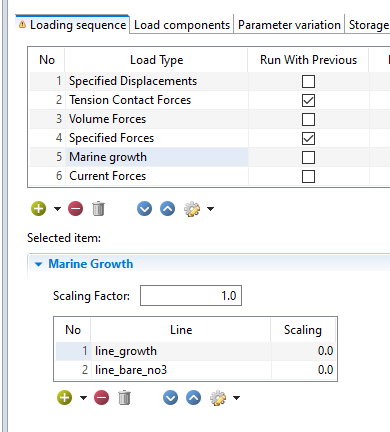
Task: Remove selected line from Marine Growth table
Action: (x=102, y=398)
